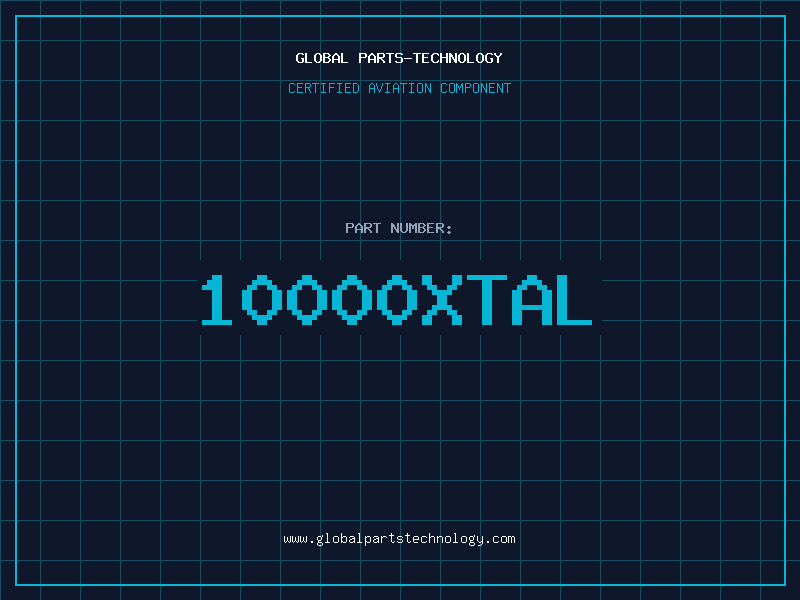The height and width of the screenshot is (600, 800).
Task: Click the final L in part number
Action: coord(574,300)
